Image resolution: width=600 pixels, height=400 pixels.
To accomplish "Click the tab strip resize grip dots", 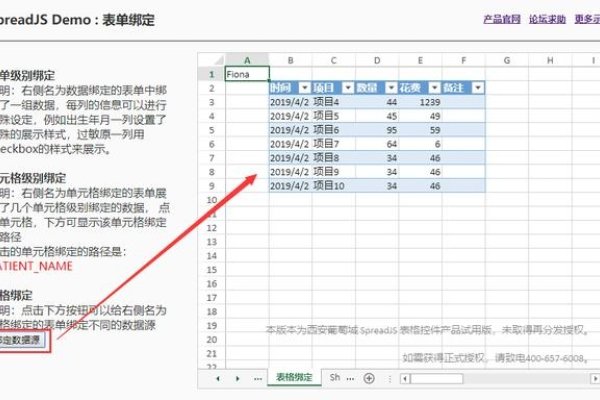I will [x=390, y=379].
